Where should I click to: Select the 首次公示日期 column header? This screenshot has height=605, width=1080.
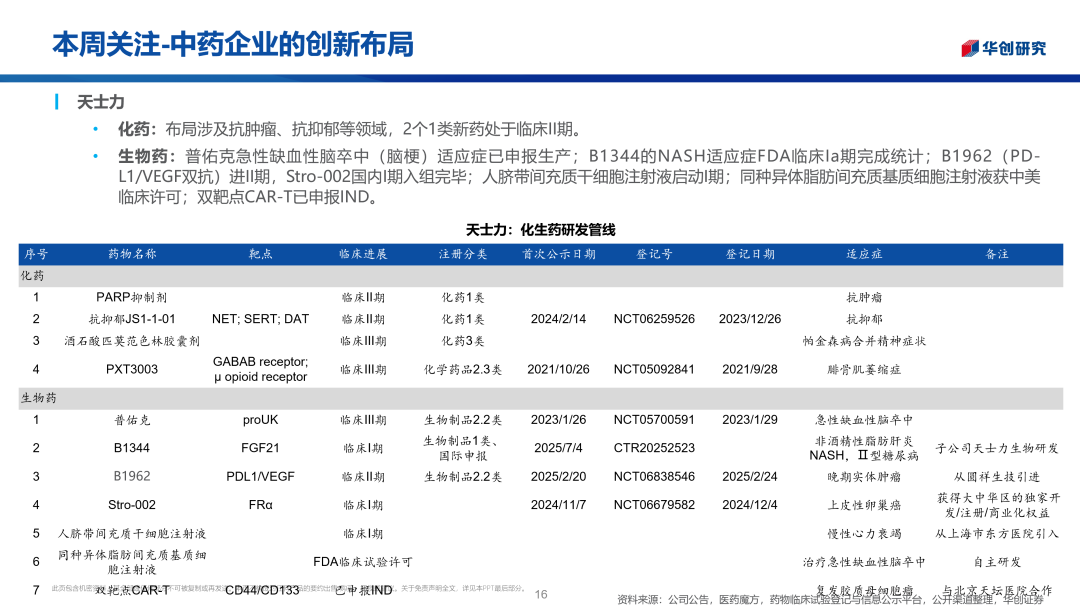pos(559,254)
